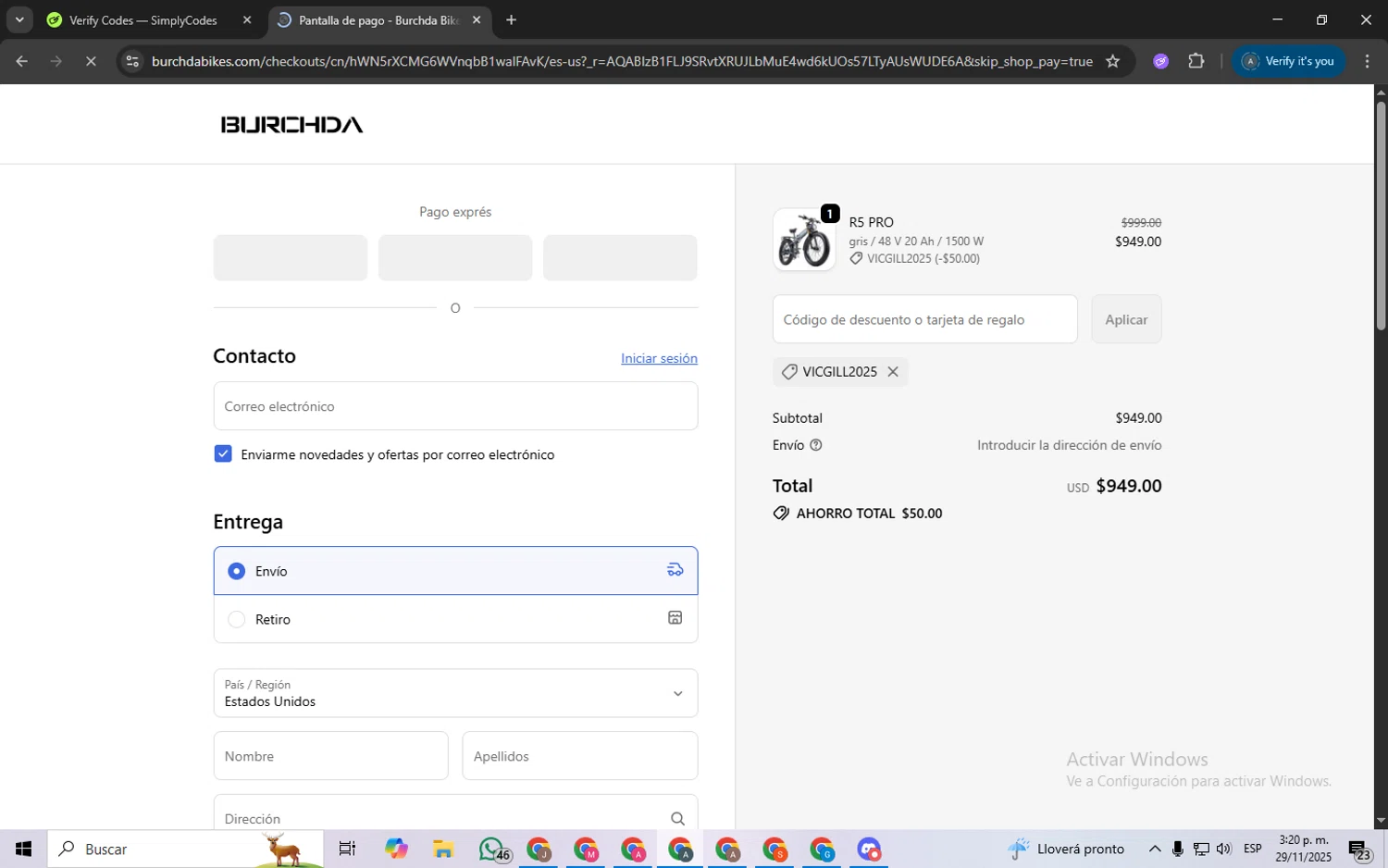
Task: Focus the Apellidos input field
Action: coord(580,756)
